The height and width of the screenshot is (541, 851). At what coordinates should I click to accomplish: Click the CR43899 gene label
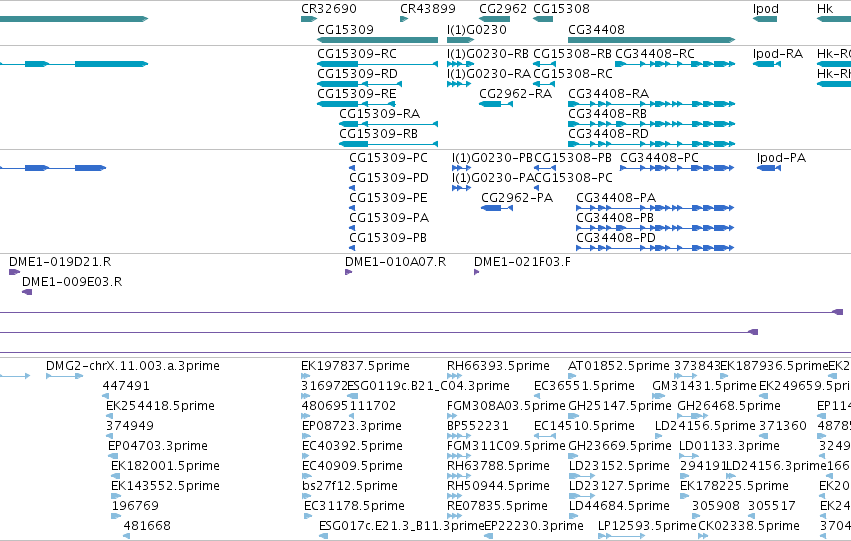coord(428,9)
